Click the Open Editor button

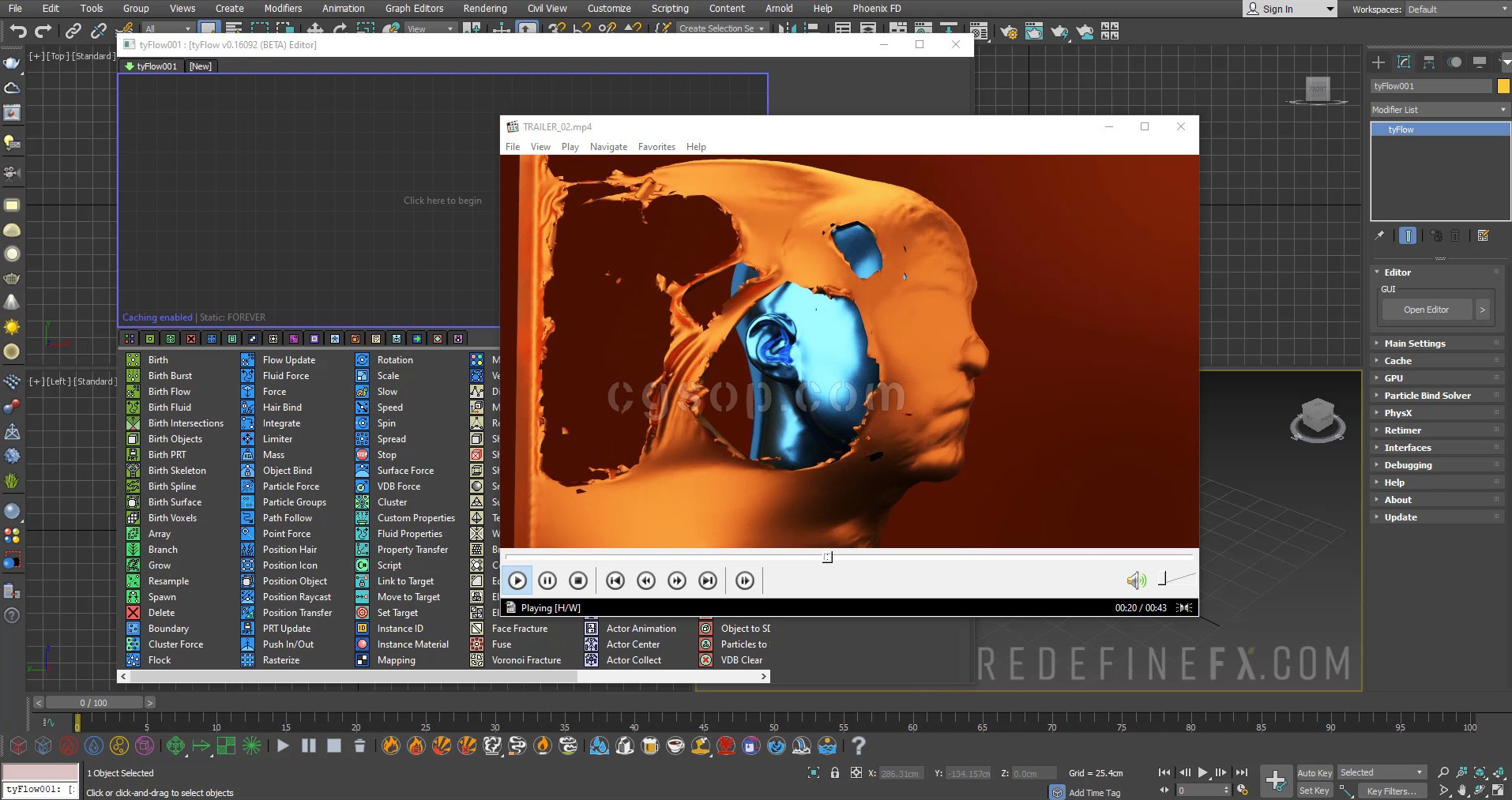click(1426, 310)
